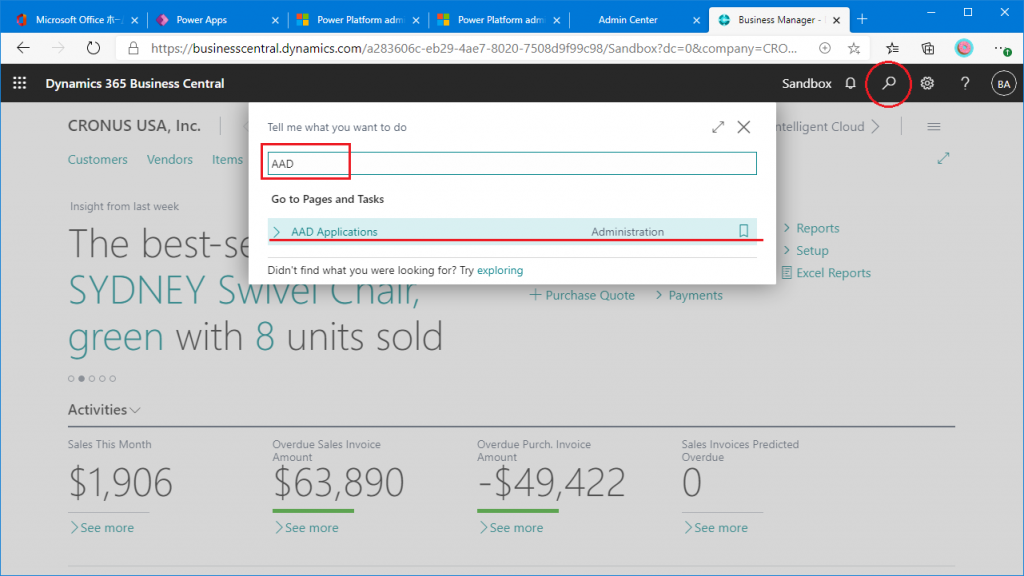The width and height of the screenshot is (1024, 576).
Task: Click the Sandbox environment label
Action: [x=807, y=84]
